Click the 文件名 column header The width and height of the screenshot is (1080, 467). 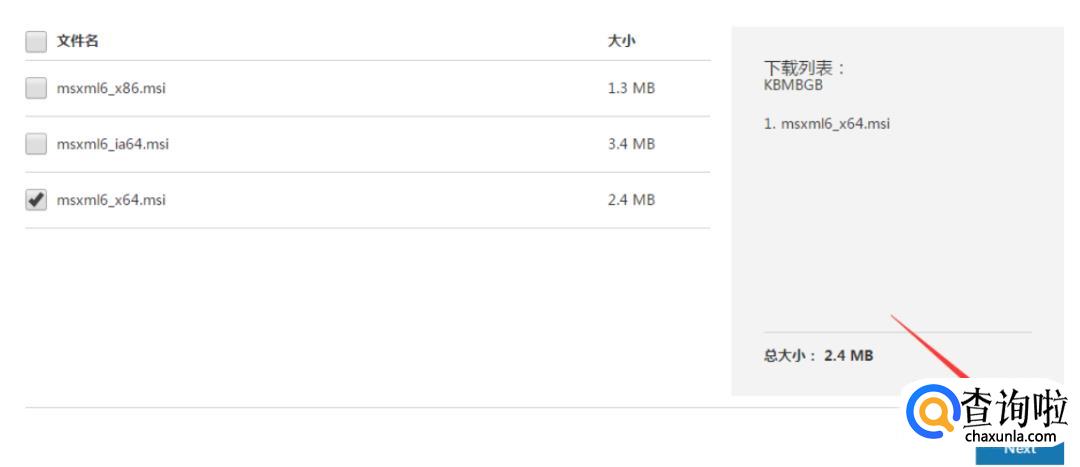coord(77,42)
